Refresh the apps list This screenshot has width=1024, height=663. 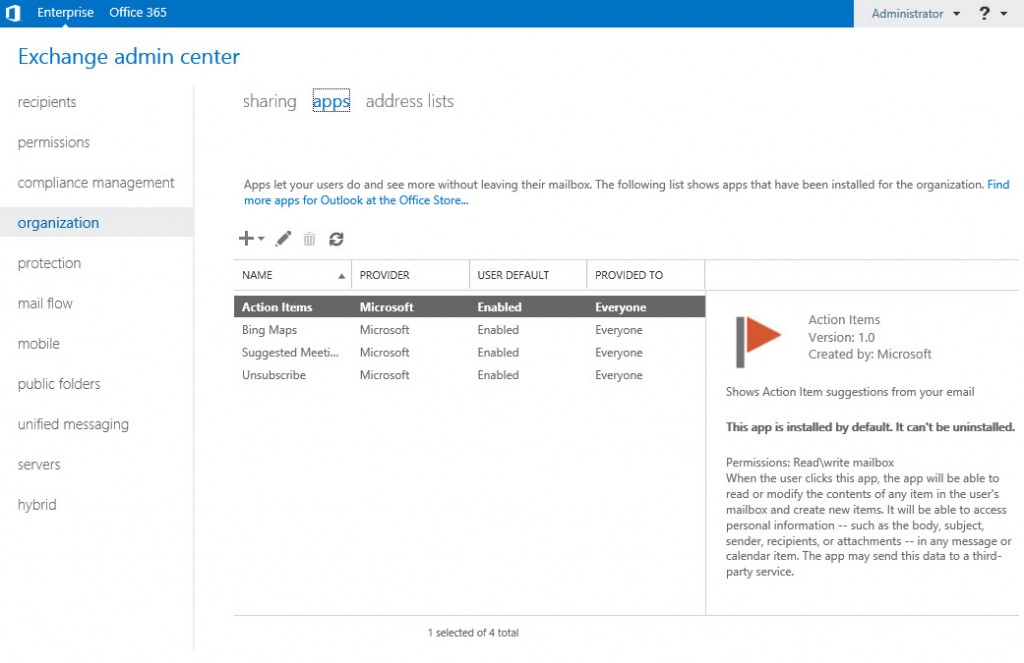tap(336, 239)
